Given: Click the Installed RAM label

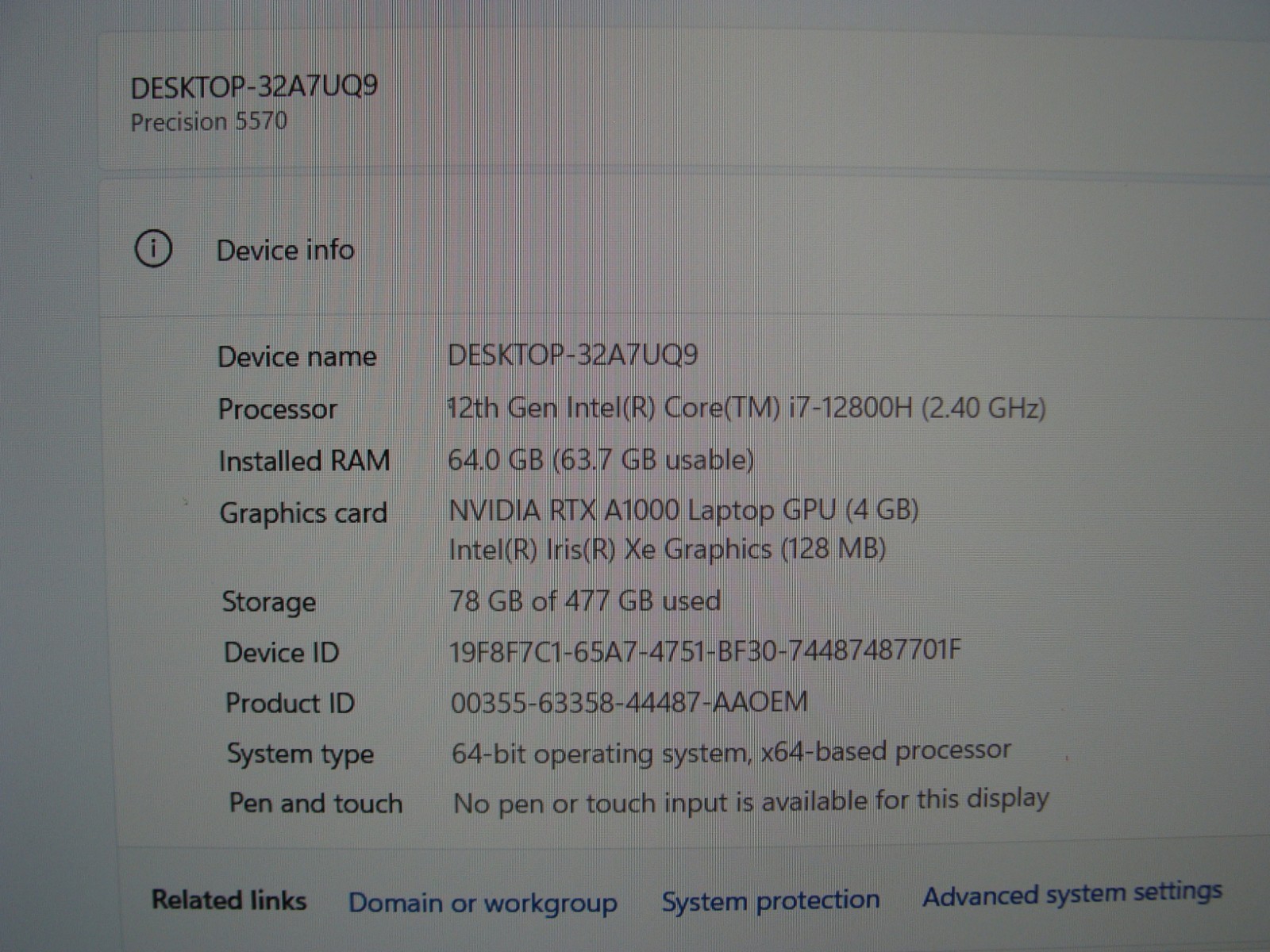Looking at the screenshot, I should [x=304, y=461].
